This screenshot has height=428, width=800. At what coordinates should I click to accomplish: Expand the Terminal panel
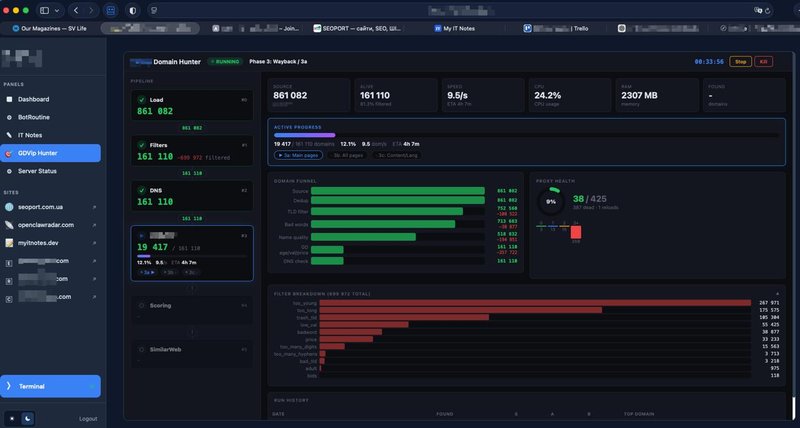click(51, 386)
